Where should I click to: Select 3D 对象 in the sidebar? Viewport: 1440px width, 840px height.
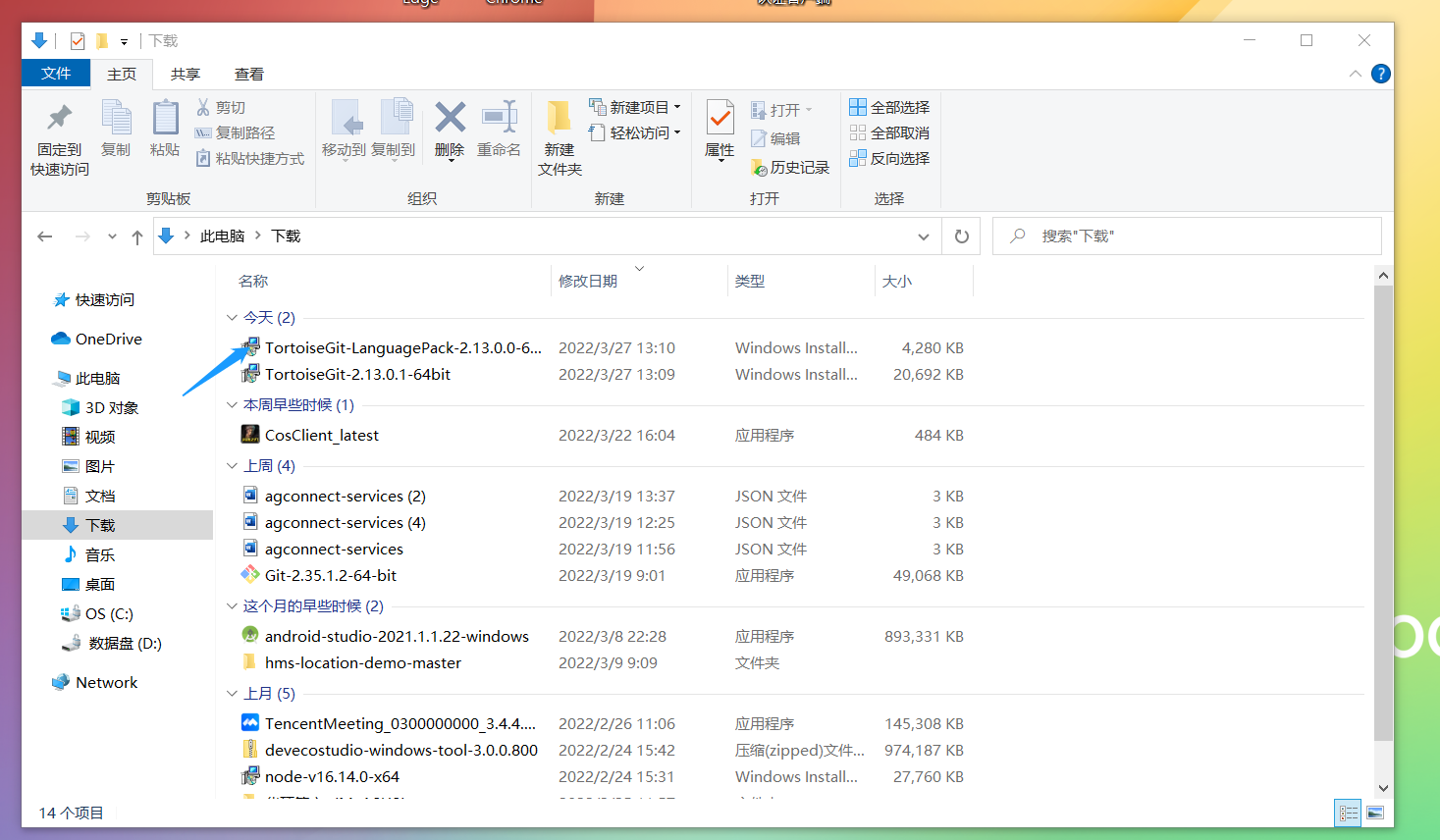tap(100, 407)
